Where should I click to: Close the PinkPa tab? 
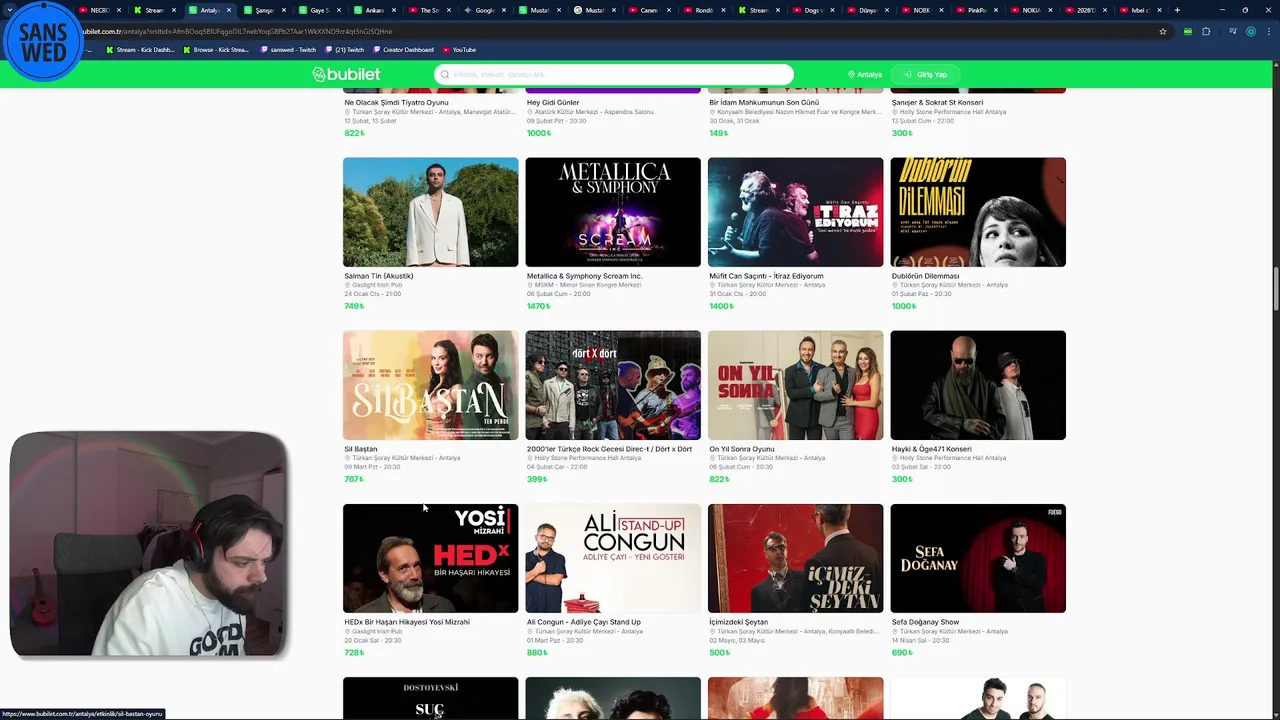click(996, 10)
